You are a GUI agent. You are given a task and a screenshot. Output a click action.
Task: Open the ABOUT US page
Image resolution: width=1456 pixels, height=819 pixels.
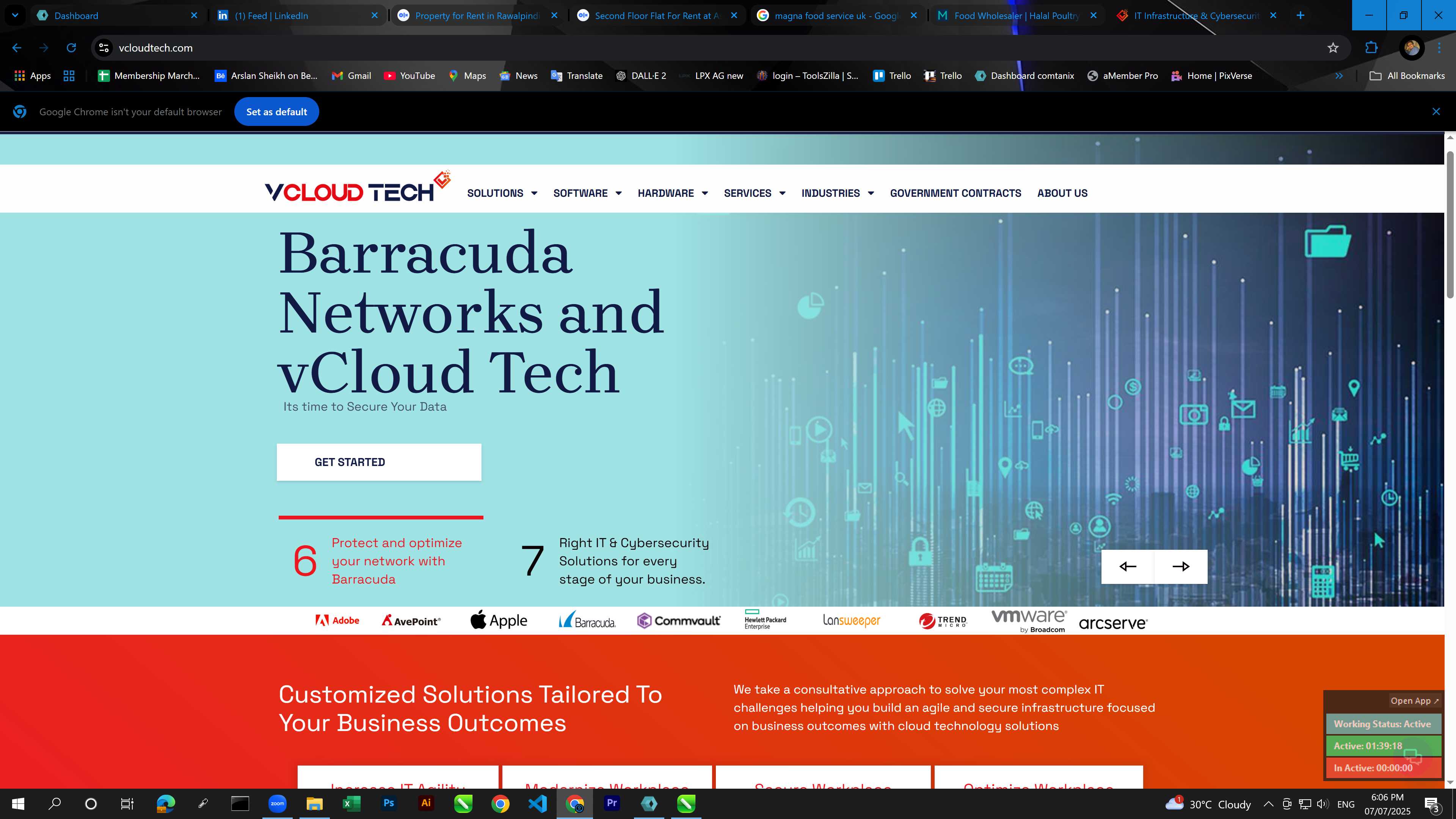coord(1062,193)
